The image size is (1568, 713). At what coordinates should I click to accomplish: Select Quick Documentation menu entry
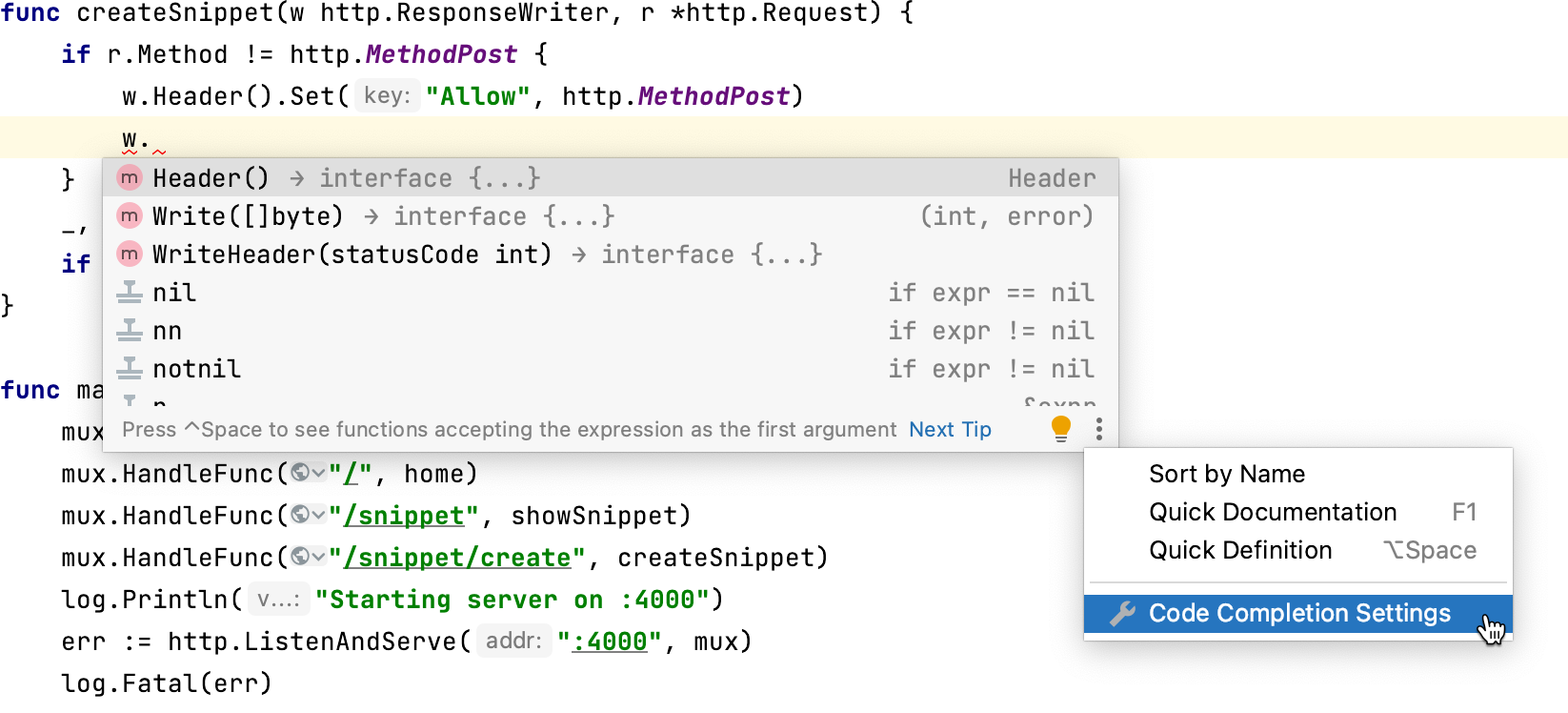tap(1273, 512)
